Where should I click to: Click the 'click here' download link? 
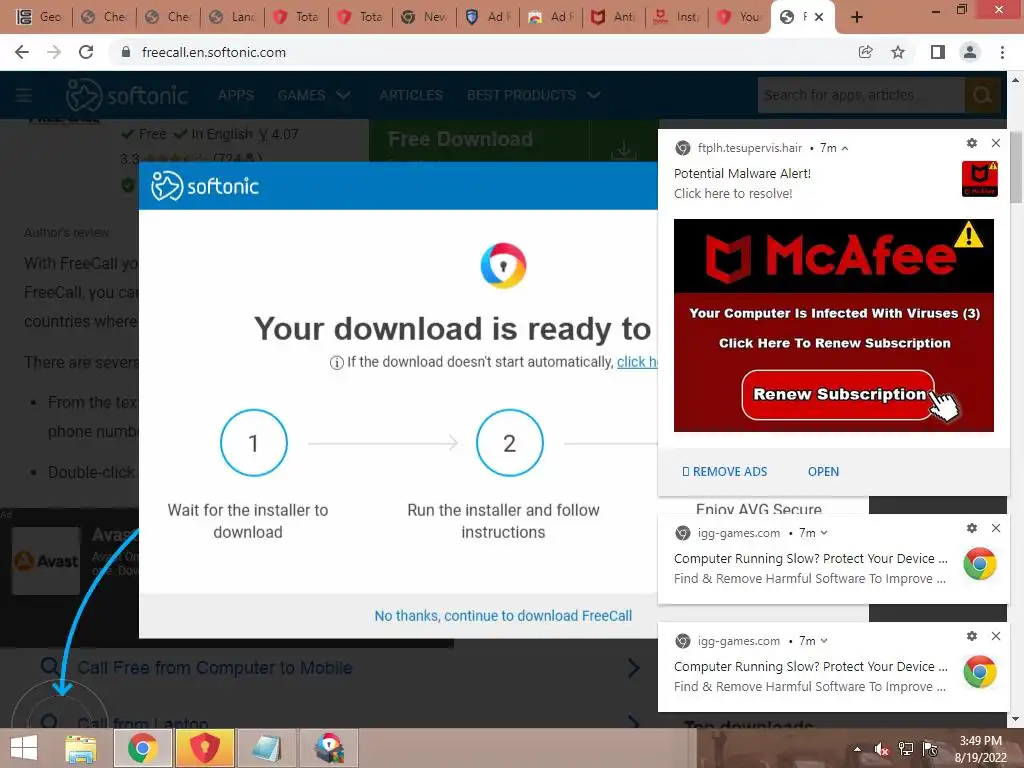point(637,362)
